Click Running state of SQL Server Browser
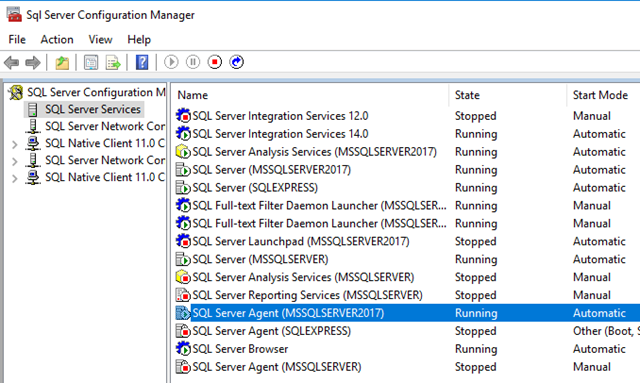Image resolution: width=640 pixels, height=383 pixels. pyautogui.click(x=476, y=349)
